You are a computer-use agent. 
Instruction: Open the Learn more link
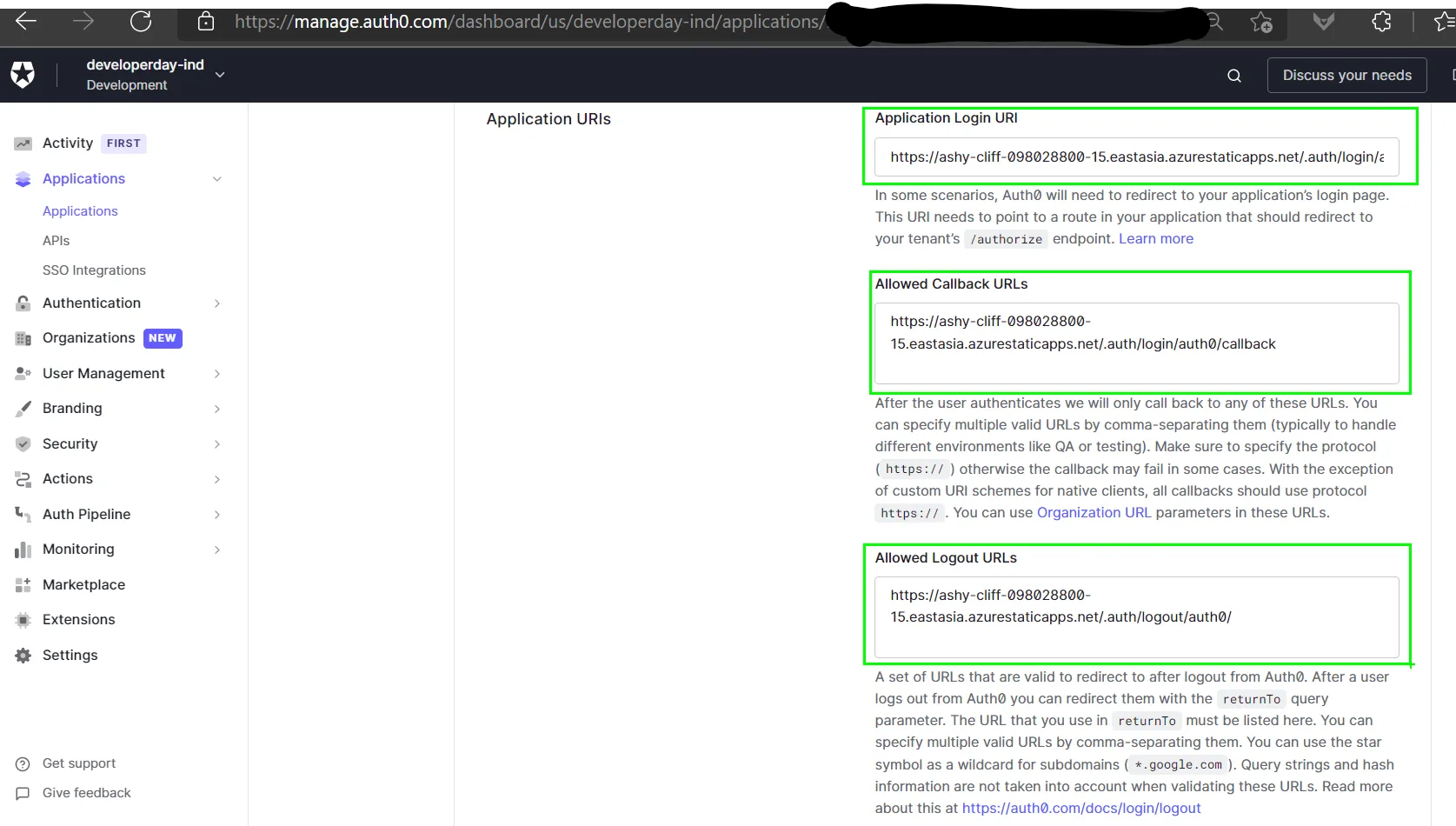click(1155, 239)
